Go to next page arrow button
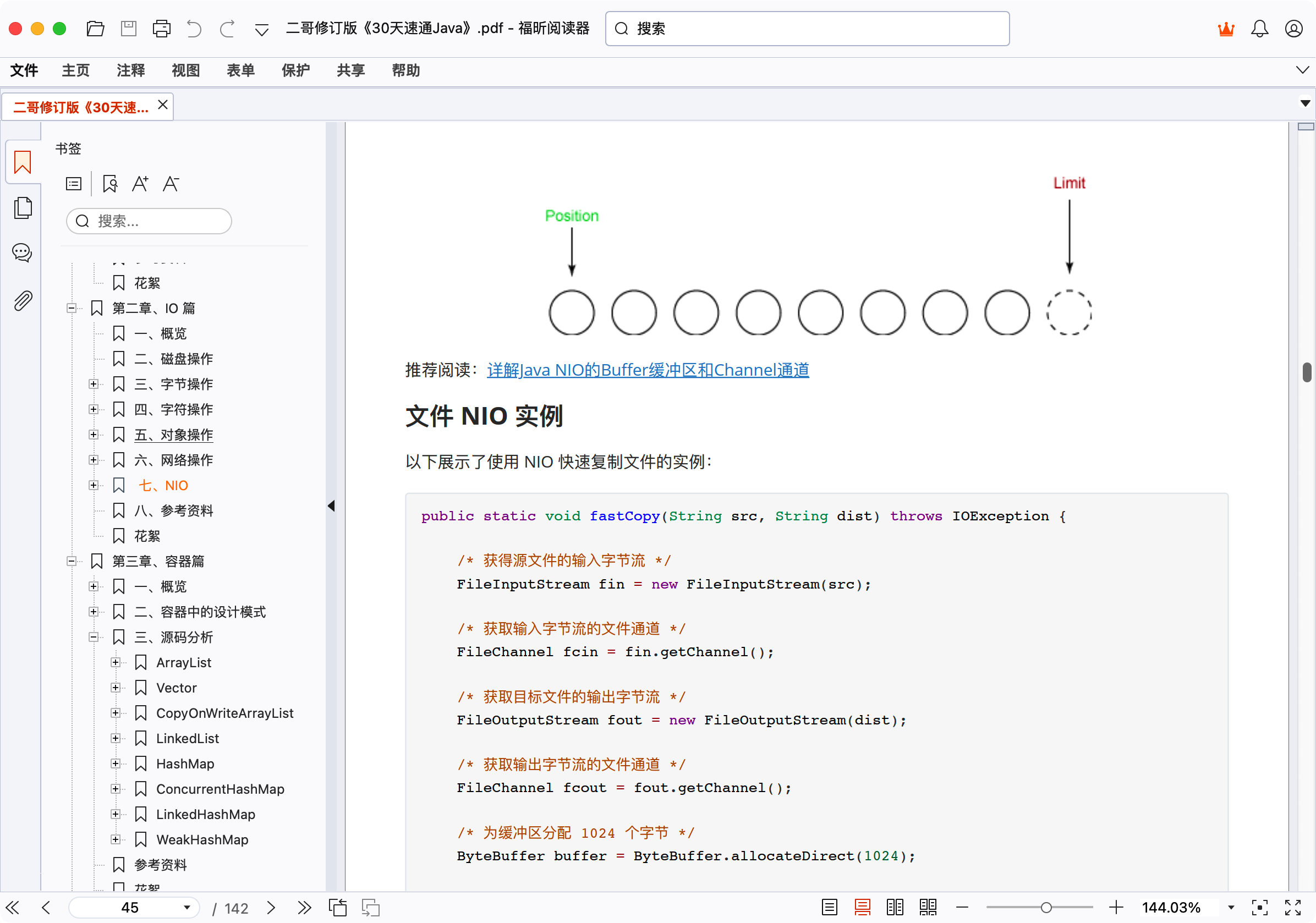Viewport: 1316px width, 923px height. tap(271, 908)
